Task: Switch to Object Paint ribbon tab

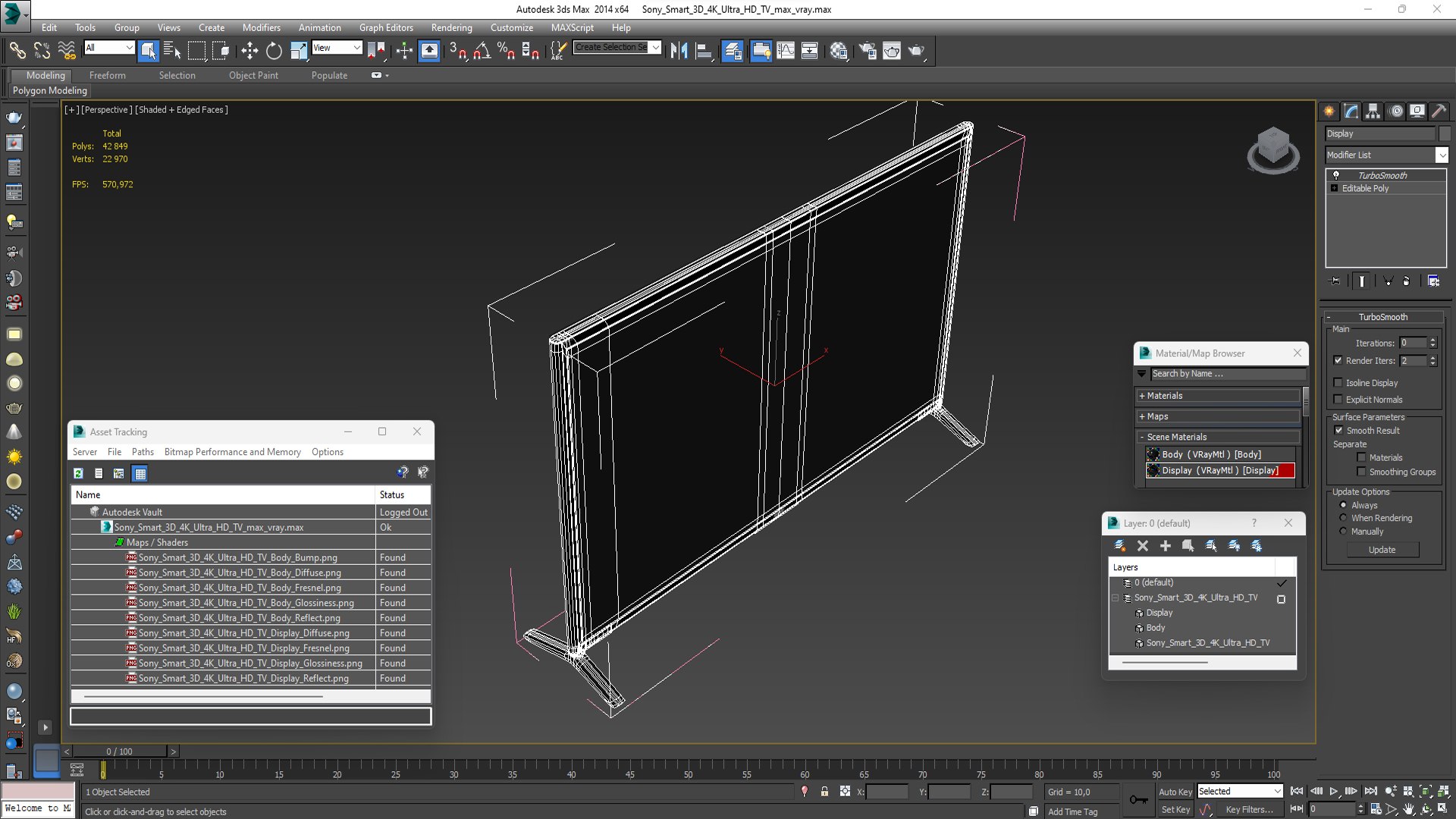Action: (x=253, y=75)
